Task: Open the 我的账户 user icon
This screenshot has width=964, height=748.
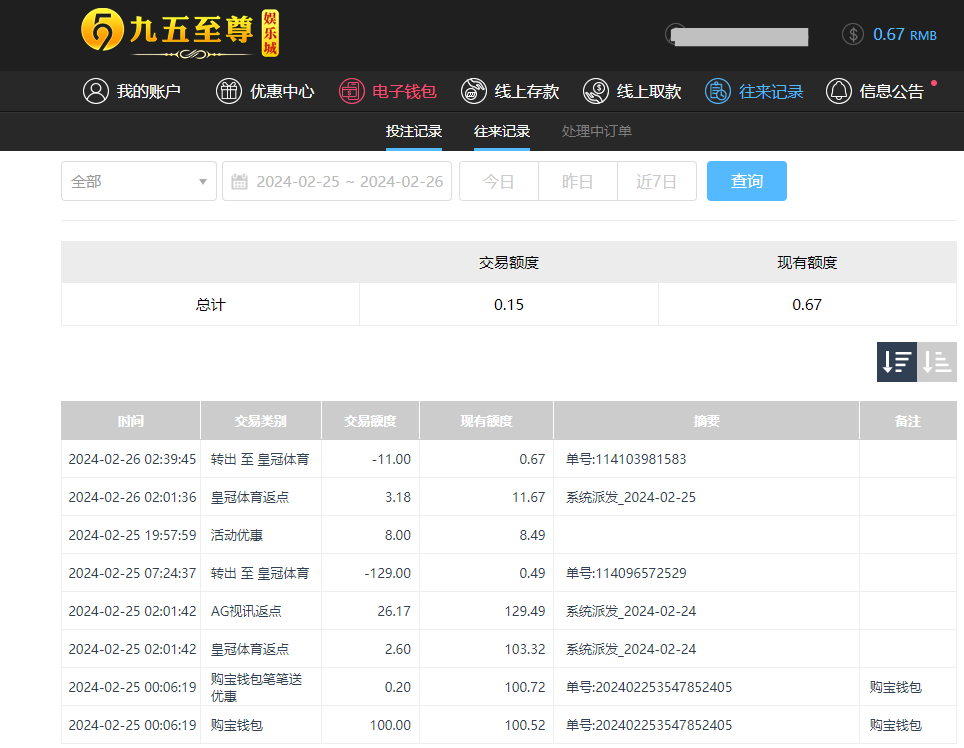Action: (x=96, y=91)
